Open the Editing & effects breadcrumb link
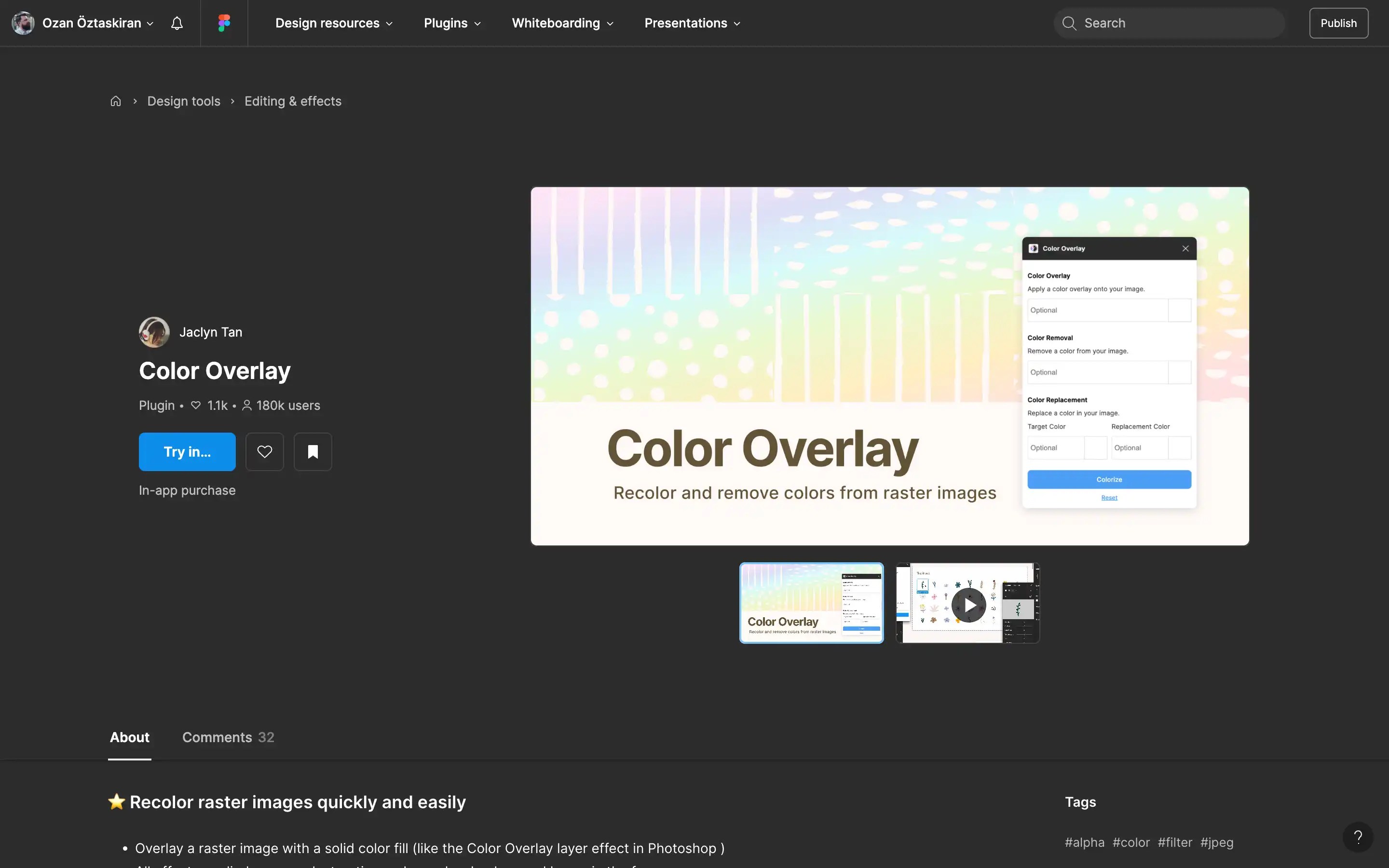 tap(293, 101)
